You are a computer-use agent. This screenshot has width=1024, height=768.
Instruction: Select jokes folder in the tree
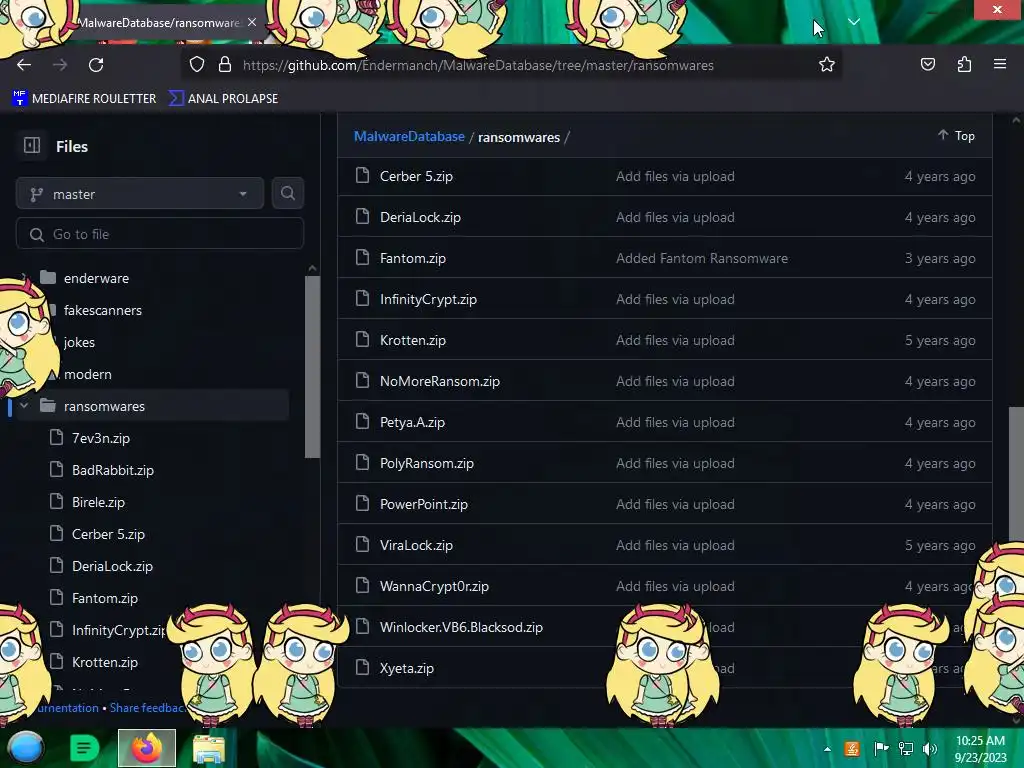coord(79,342)
